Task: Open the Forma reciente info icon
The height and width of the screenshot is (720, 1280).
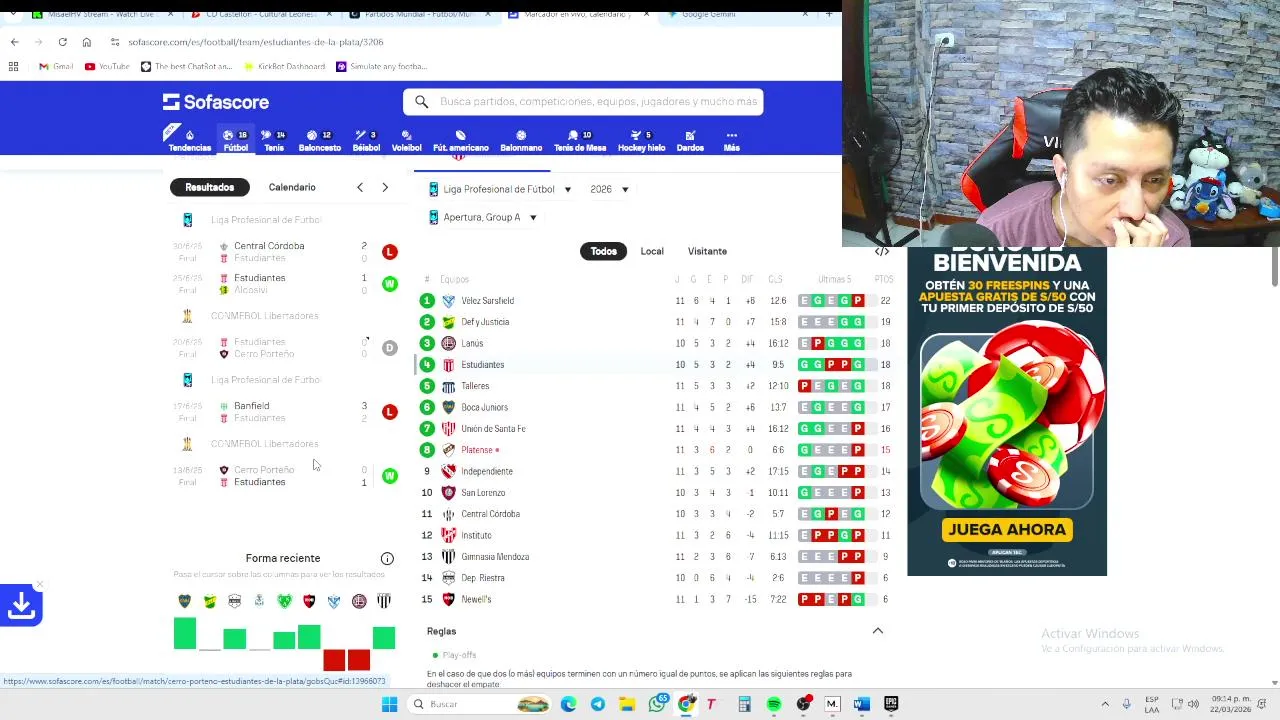Action: coord(387,559)
